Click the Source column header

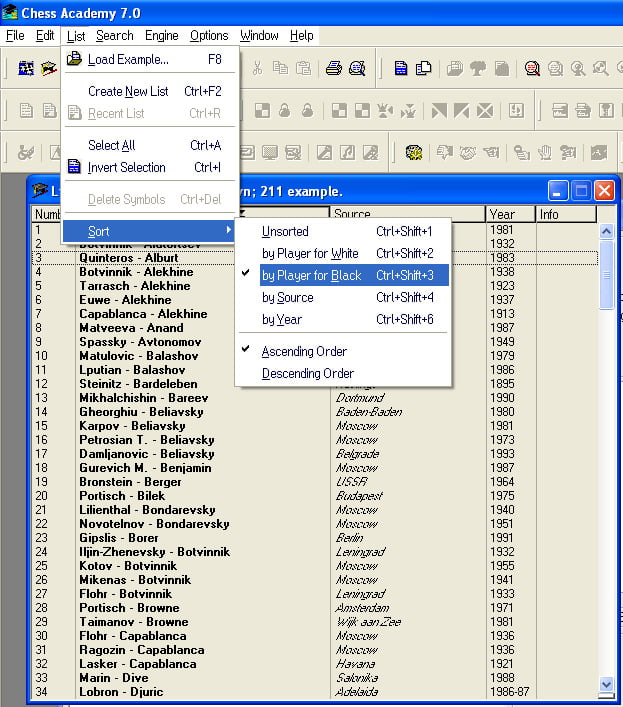pyautogui.click(x=408, y=214)
